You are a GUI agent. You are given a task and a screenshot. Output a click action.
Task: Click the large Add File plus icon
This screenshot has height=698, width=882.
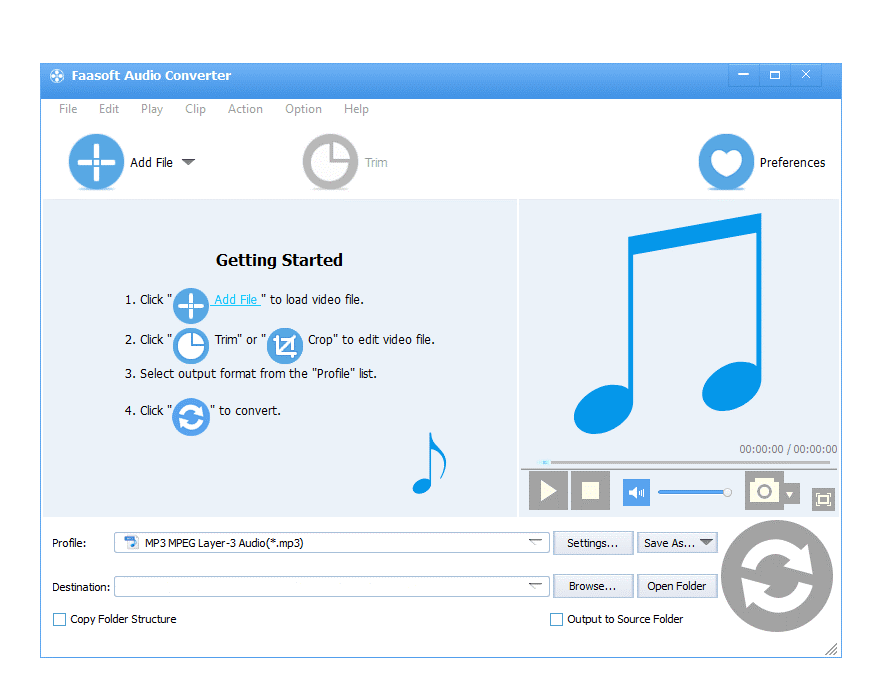pyautogui.click(x=96, y=162)
